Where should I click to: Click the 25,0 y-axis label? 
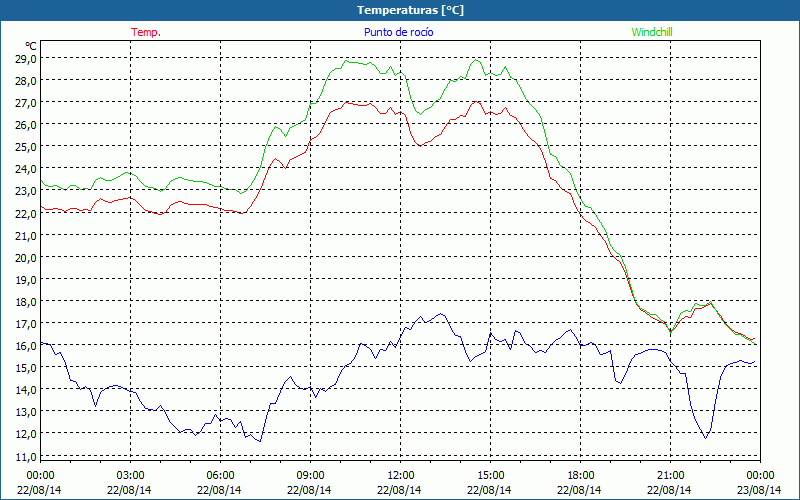pyautogui.click(x=26, y=146)
